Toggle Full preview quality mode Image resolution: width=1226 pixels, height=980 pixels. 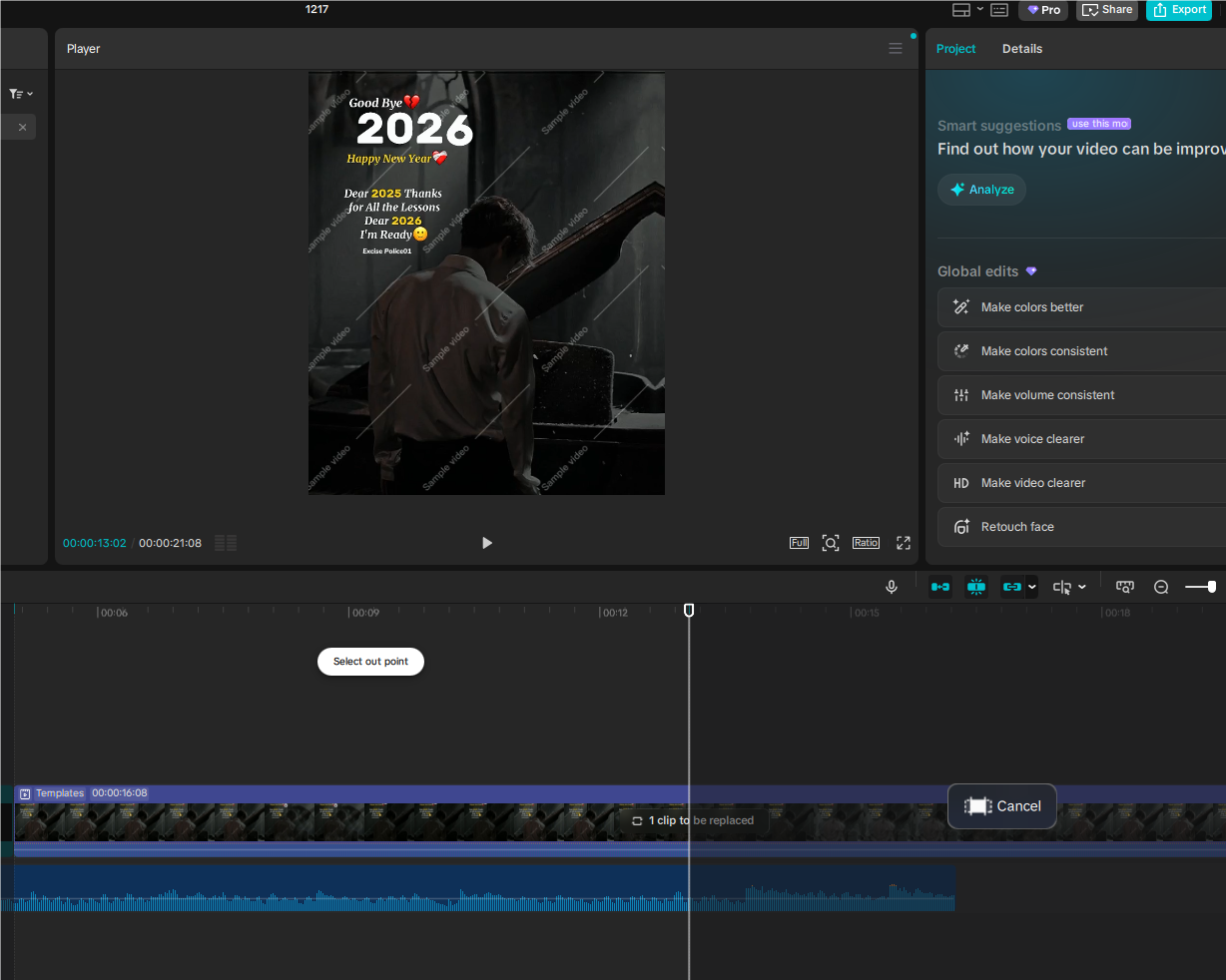(799, 543)
